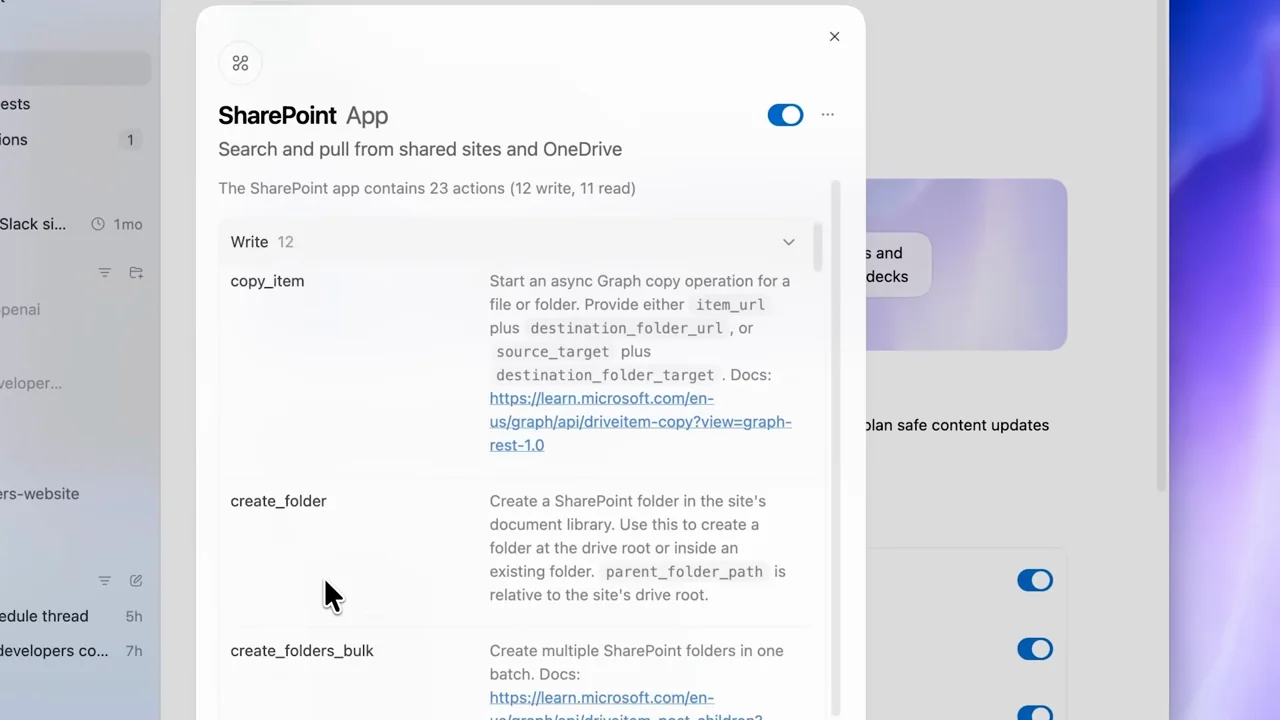This screenshot has height=720, width=1280.
Task: Click the filter icon above schedule thread
Action: tap(104, 581)
